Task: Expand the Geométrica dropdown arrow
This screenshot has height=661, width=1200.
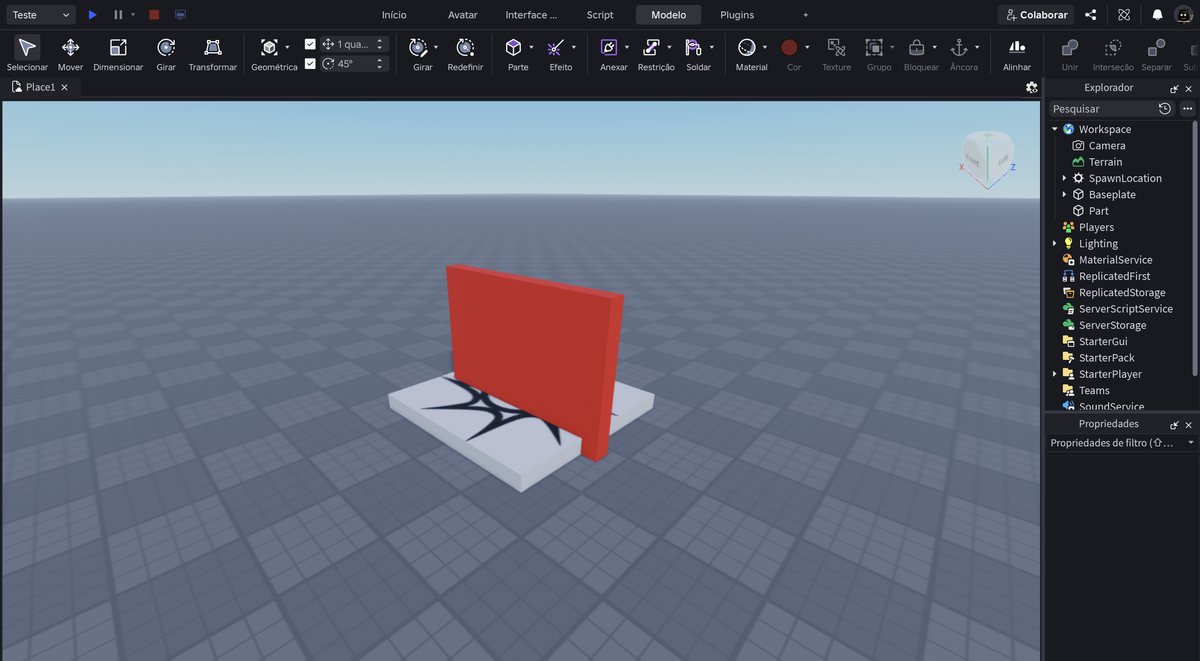Action: coord(287,47)
